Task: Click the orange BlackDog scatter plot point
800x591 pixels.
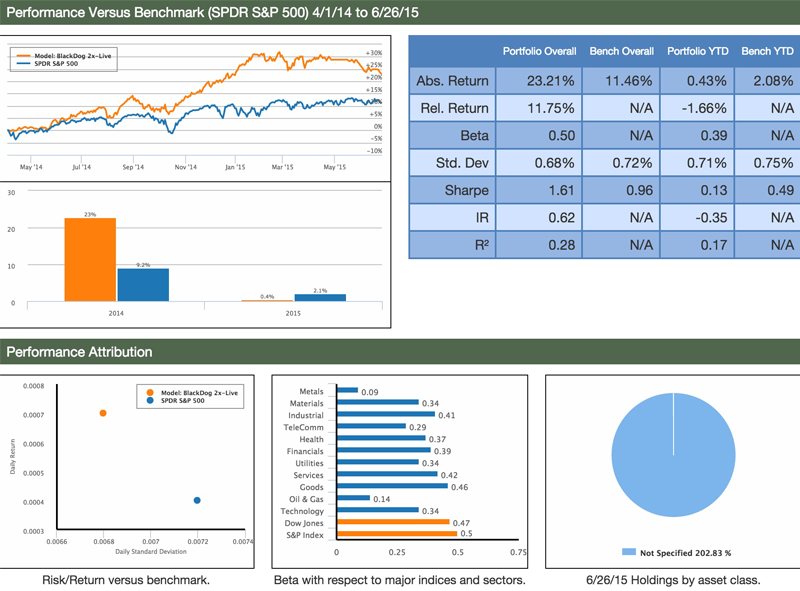Action: click(x=103, y=413)
